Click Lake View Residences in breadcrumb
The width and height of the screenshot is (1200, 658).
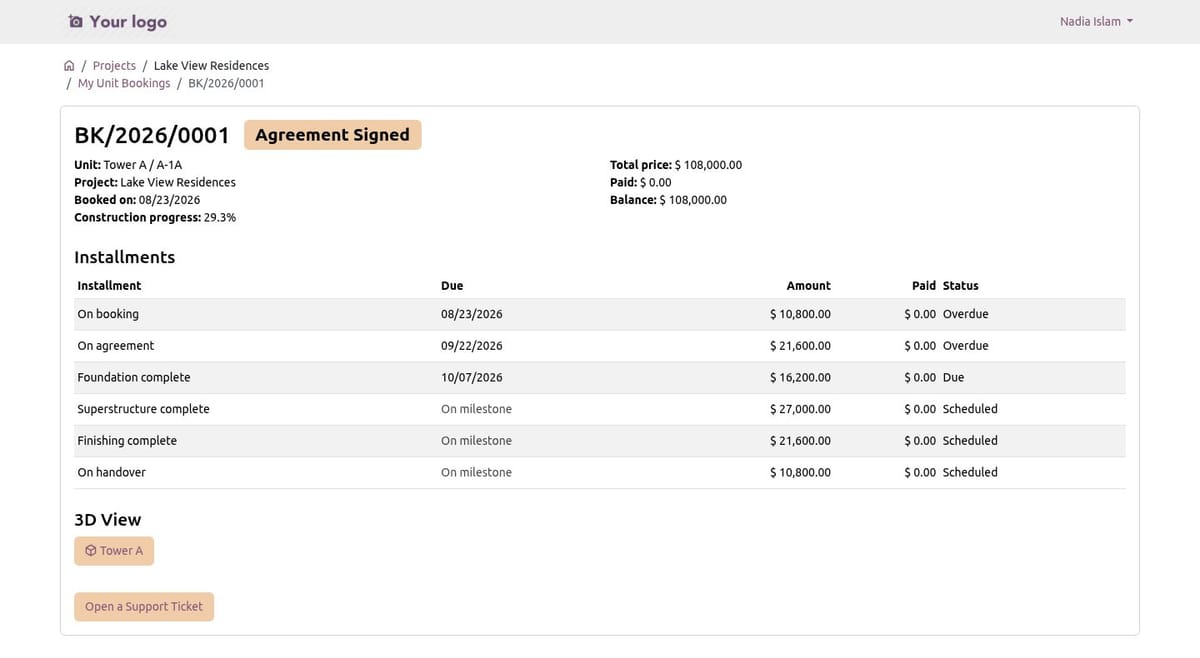click(211, 66)
